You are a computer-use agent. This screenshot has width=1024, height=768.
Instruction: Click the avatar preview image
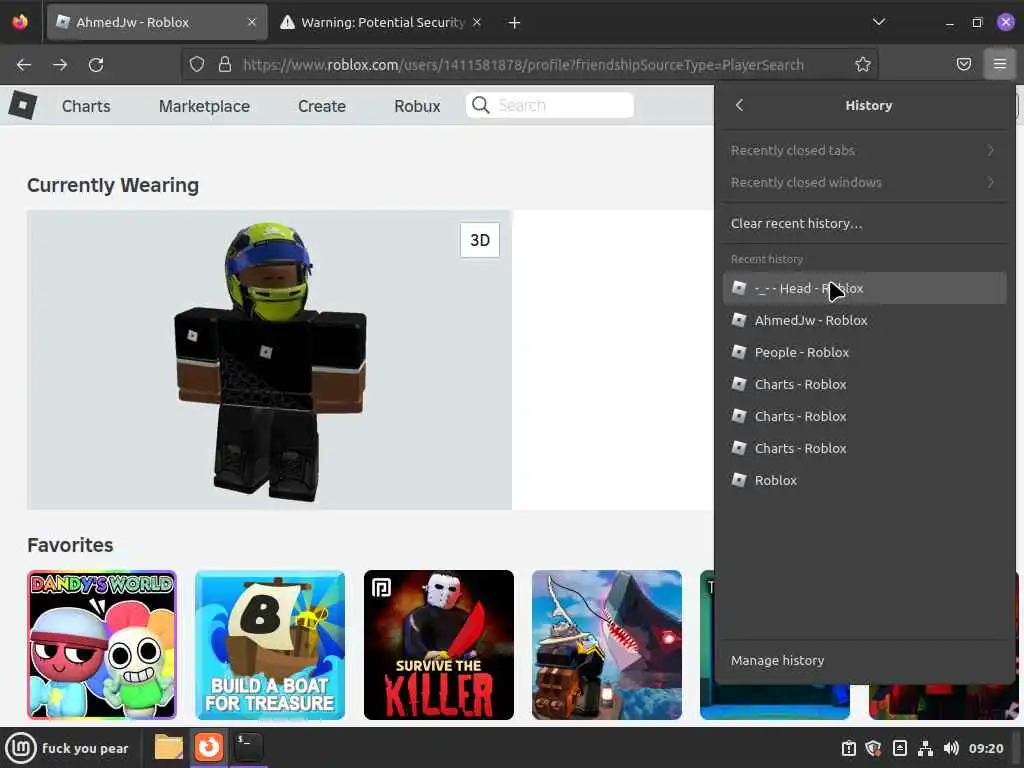pos(269,360)
